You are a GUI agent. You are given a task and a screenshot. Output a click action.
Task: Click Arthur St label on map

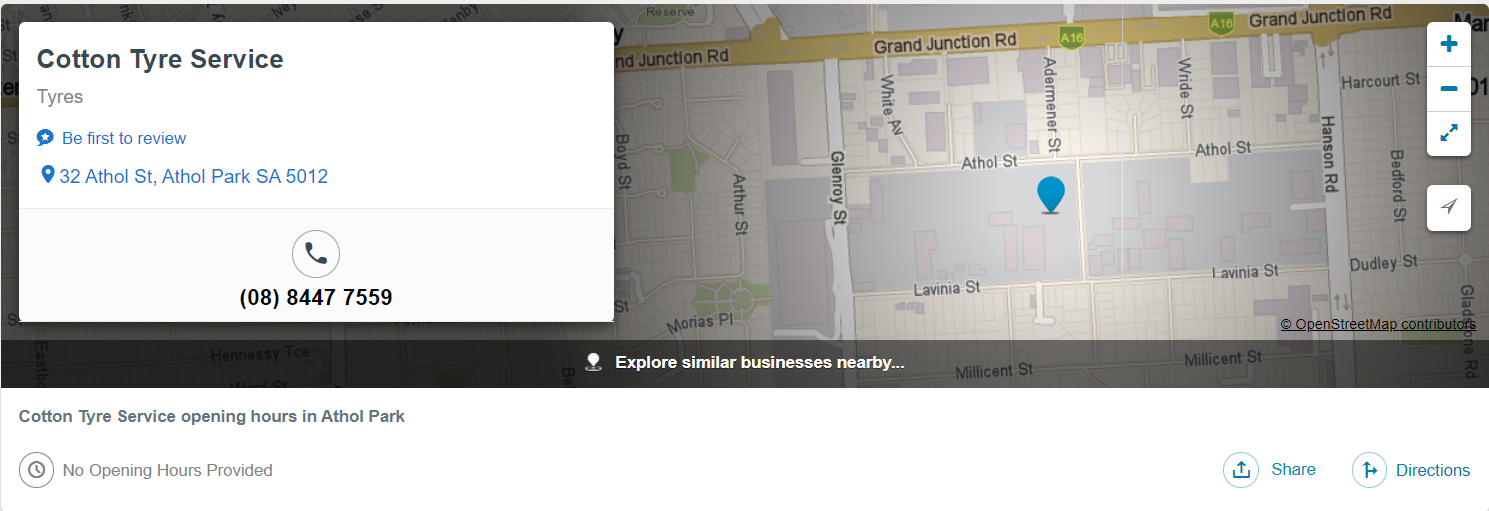740,205
